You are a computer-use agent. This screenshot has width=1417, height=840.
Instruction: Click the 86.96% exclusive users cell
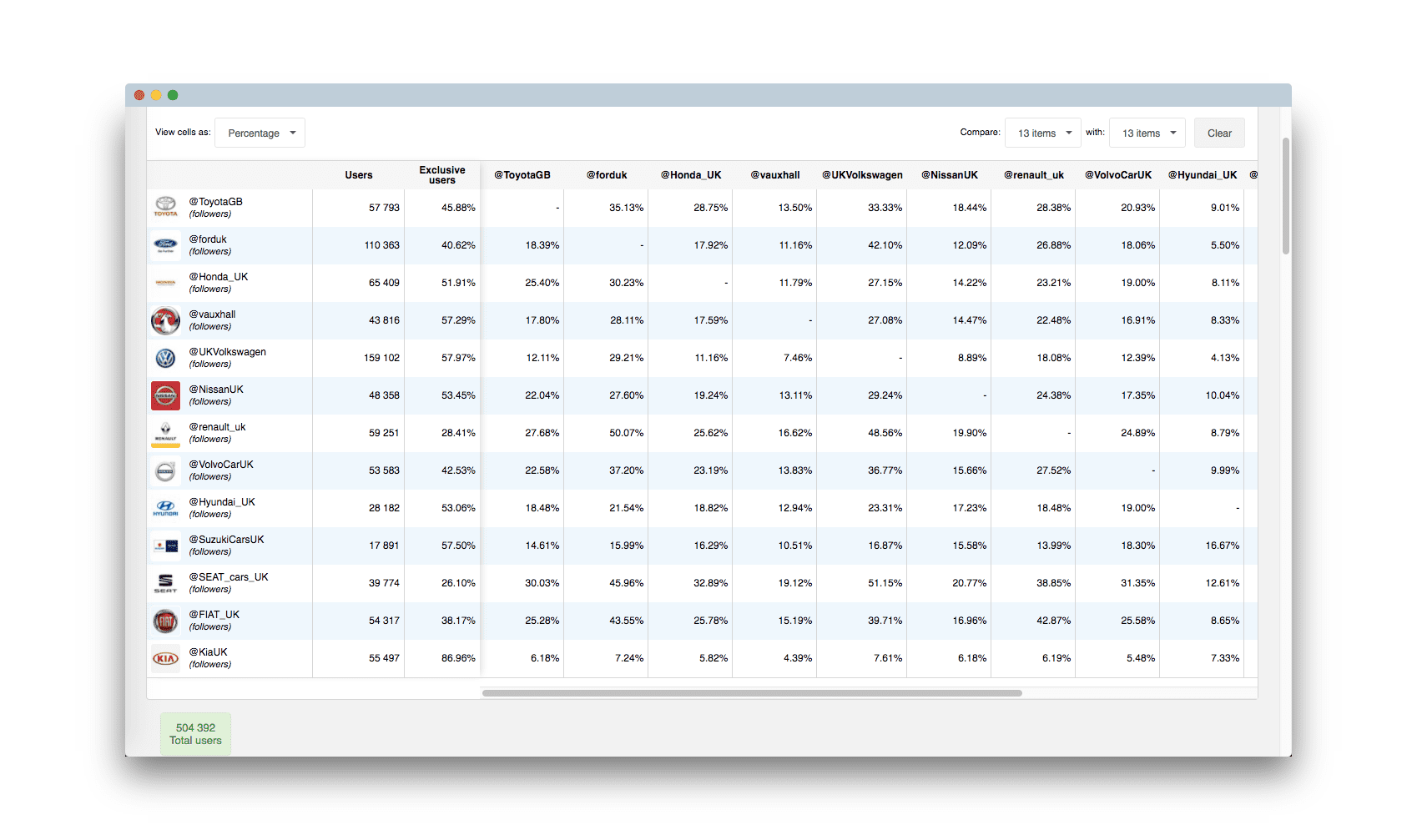(458, 658)
